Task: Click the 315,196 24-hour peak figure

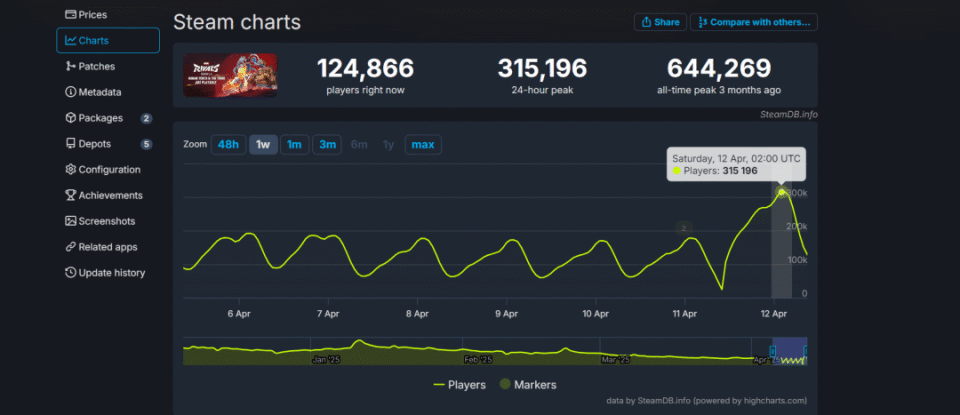Action: coord(542,69)
